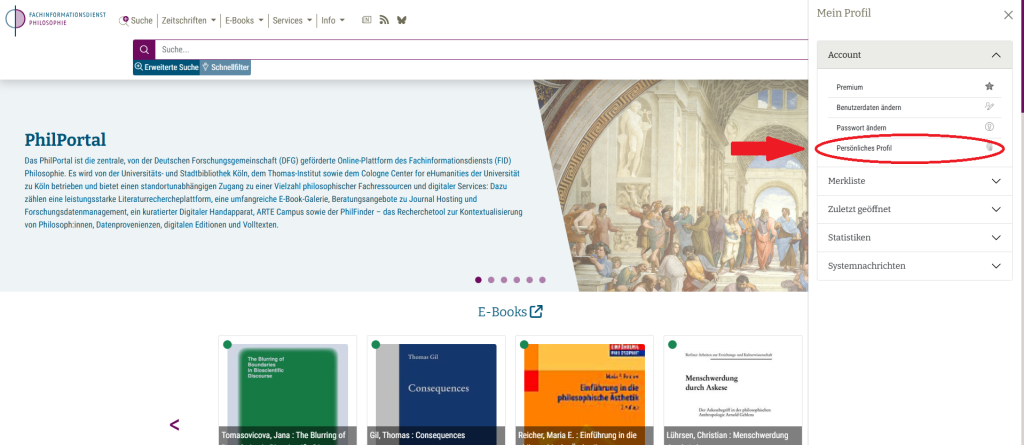The width and height of the screenshot is (1024, 445).
Task: Click The Blurring of Boundaries book cover
Action: (x=287, y=386)
